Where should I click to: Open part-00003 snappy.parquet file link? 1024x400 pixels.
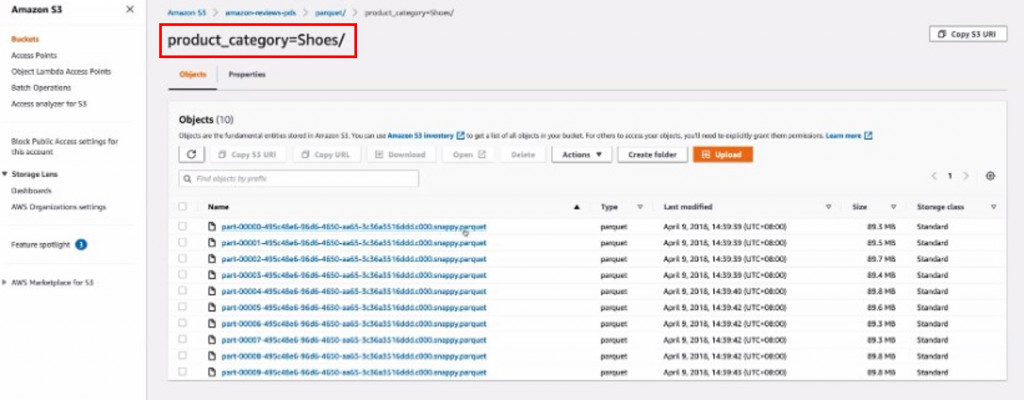pyautogui.click(x=354, y=275)
